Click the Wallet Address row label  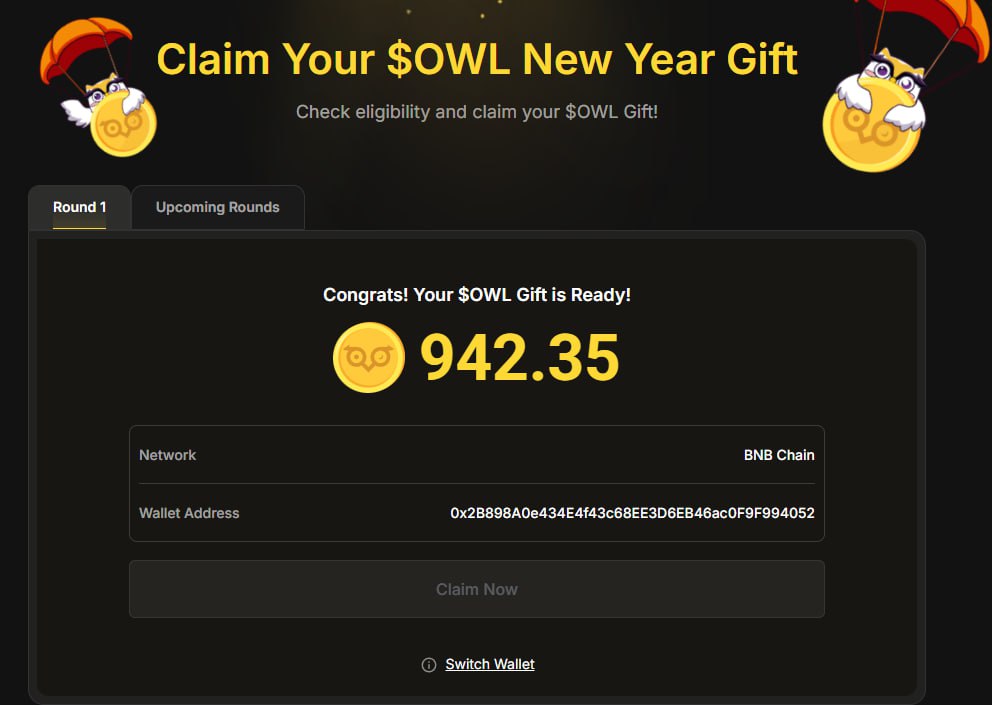tap(189, 513)
